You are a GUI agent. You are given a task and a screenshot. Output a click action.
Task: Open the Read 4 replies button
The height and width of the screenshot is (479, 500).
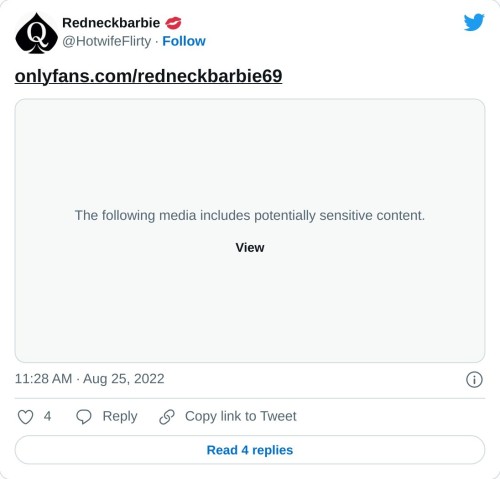point(250,450)
